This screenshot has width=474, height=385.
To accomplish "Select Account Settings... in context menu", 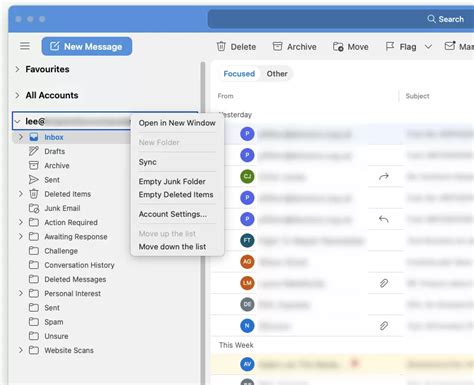I will pos(173,214).
